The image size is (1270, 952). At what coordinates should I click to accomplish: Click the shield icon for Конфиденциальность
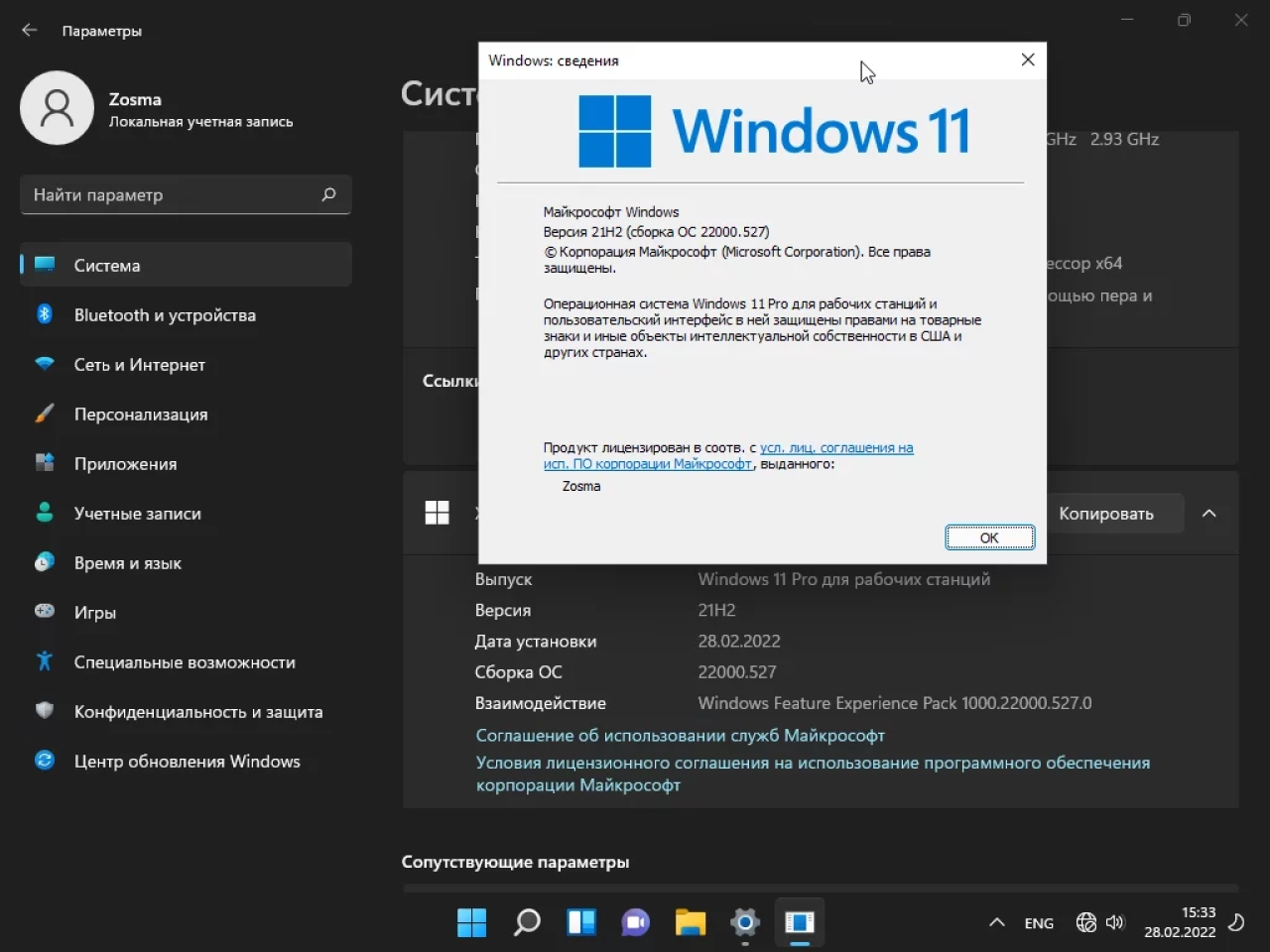45,711
